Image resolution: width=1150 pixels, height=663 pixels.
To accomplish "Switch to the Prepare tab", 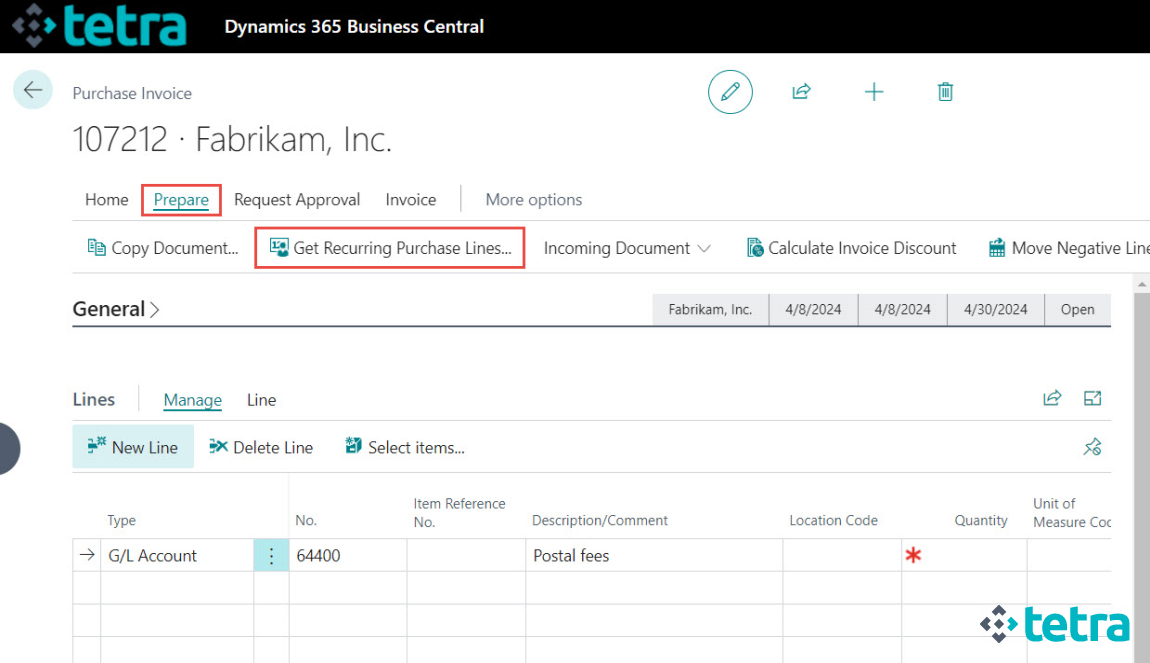I will (181, 199).
